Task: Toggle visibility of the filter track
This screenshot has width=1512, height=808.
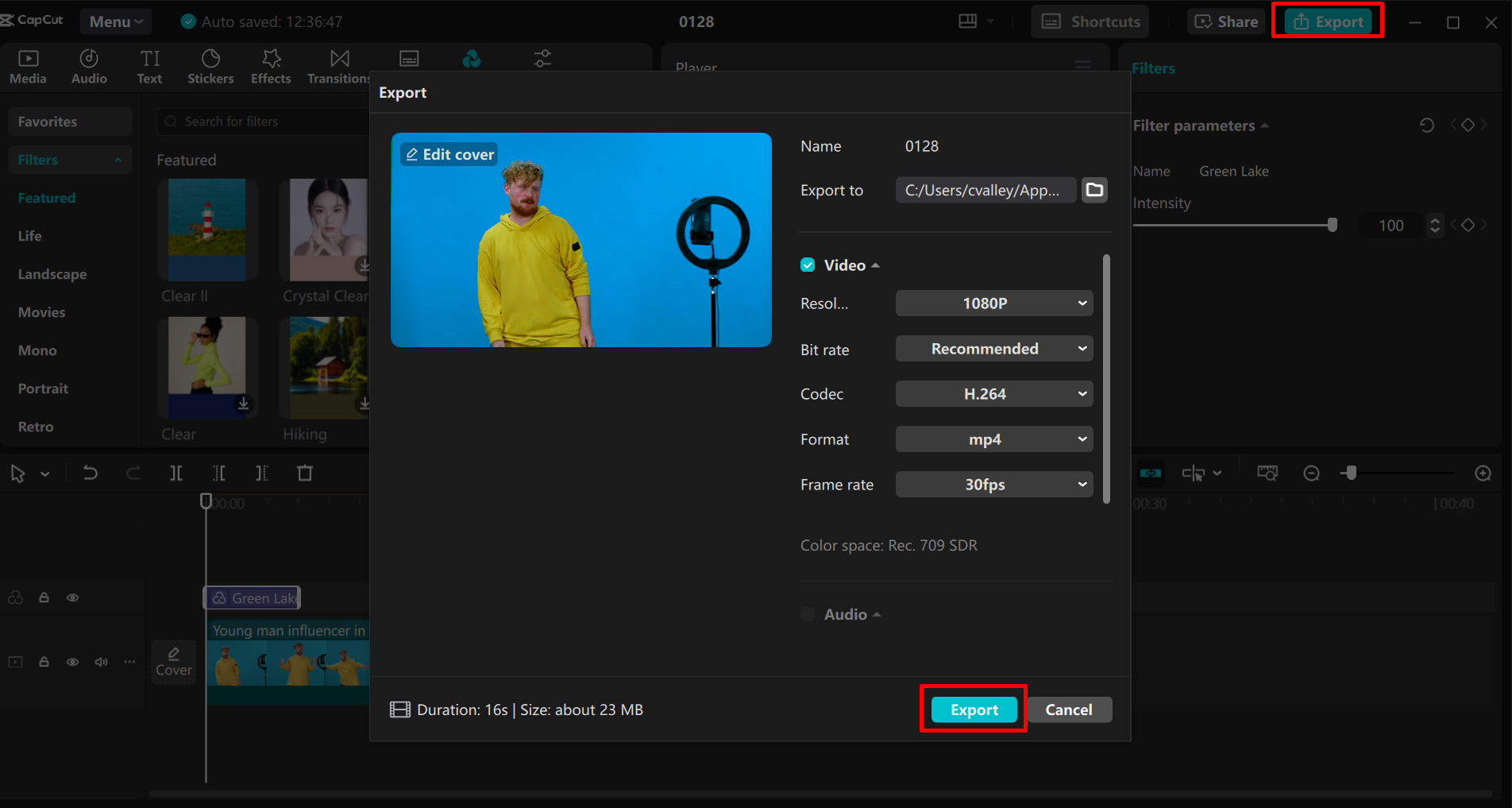Action: (72, 597)
